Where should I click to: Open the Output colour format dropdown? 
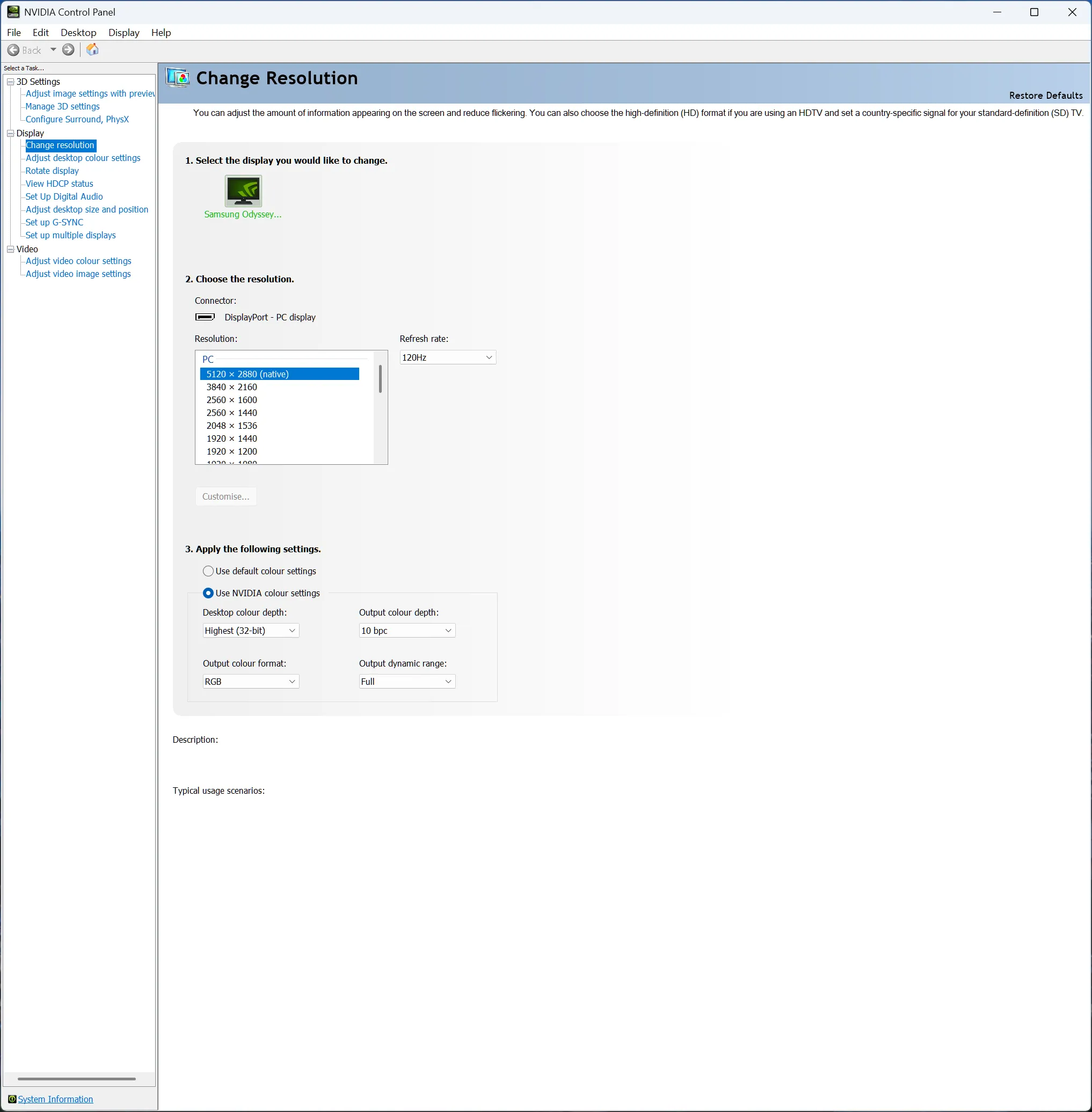pyautogui.click(x=251, y=682)
